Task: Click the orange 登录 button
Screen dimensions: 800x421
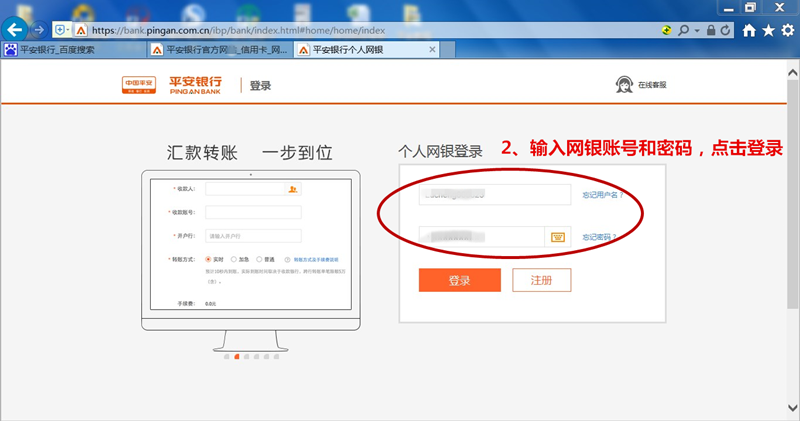Action: click(x=460, y=280)
